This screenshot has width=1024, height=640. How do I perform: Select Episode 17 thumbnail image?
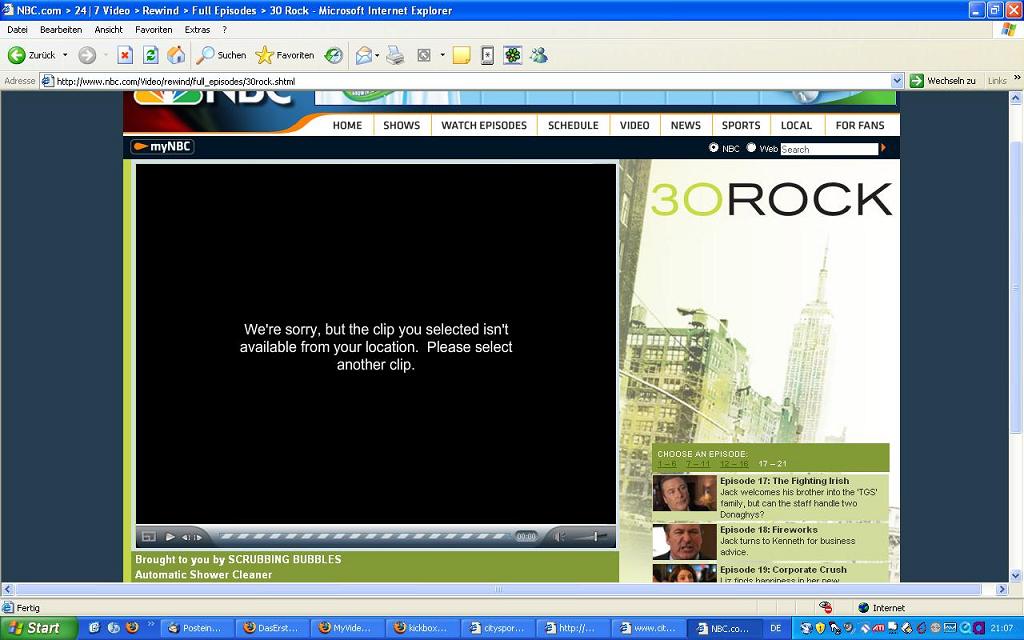(x=684, y=493)
